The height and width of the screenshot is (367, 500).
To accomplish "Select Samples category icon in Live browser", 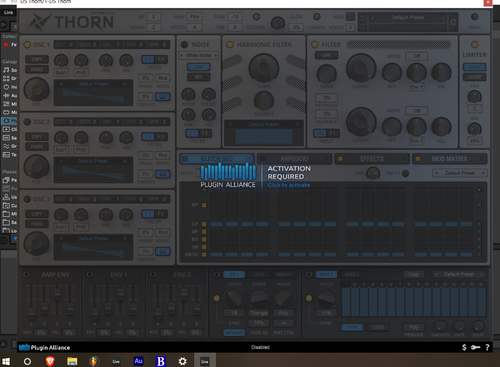I will pos(6,138).
